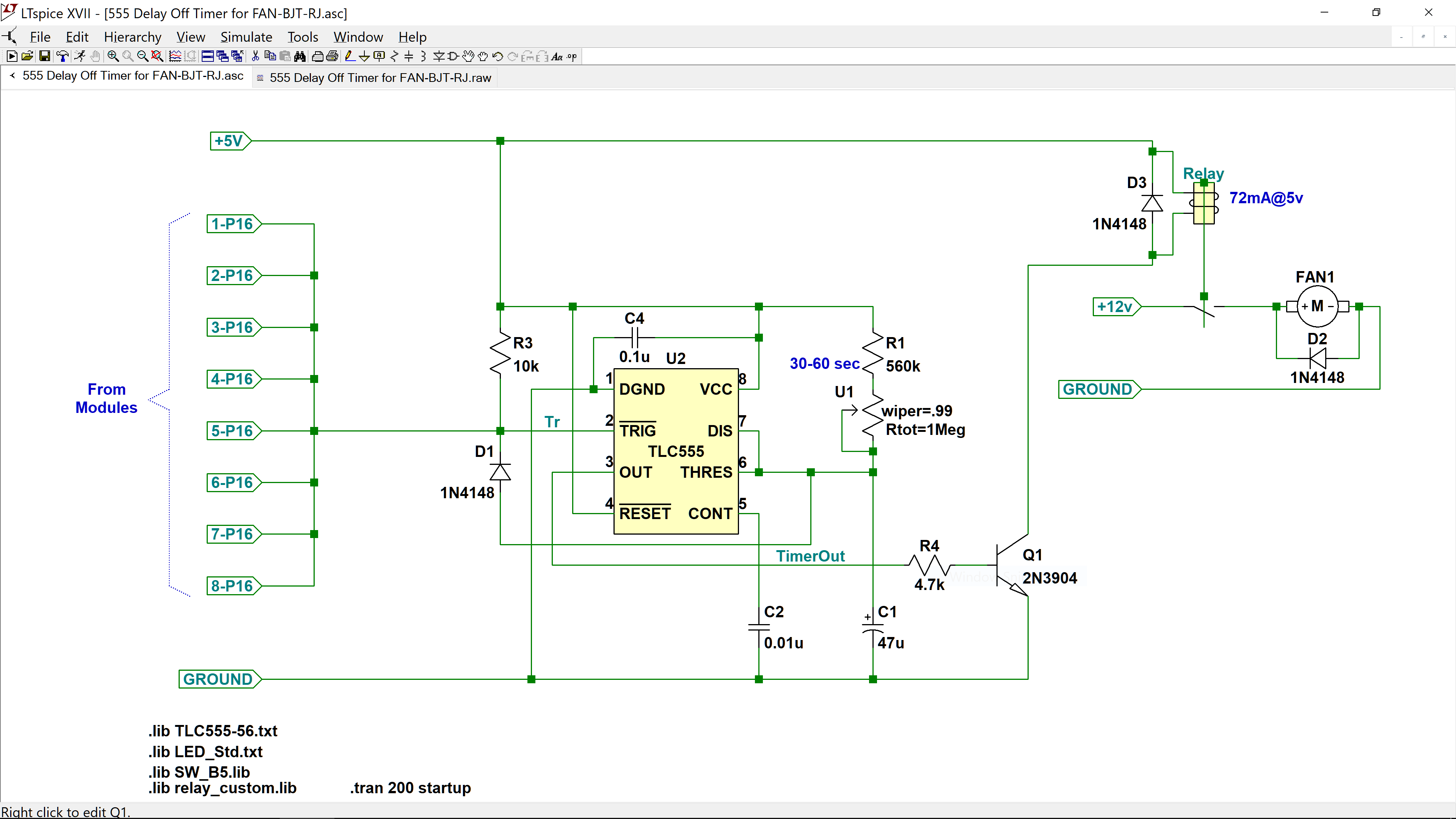Click C1's '47u' value text
The height and width of the screenshot is (819, 1456).
891,643
